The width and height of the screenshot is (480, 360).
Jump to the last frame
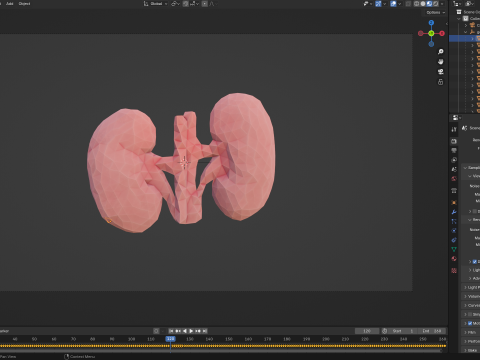click(x=205, y=331)
